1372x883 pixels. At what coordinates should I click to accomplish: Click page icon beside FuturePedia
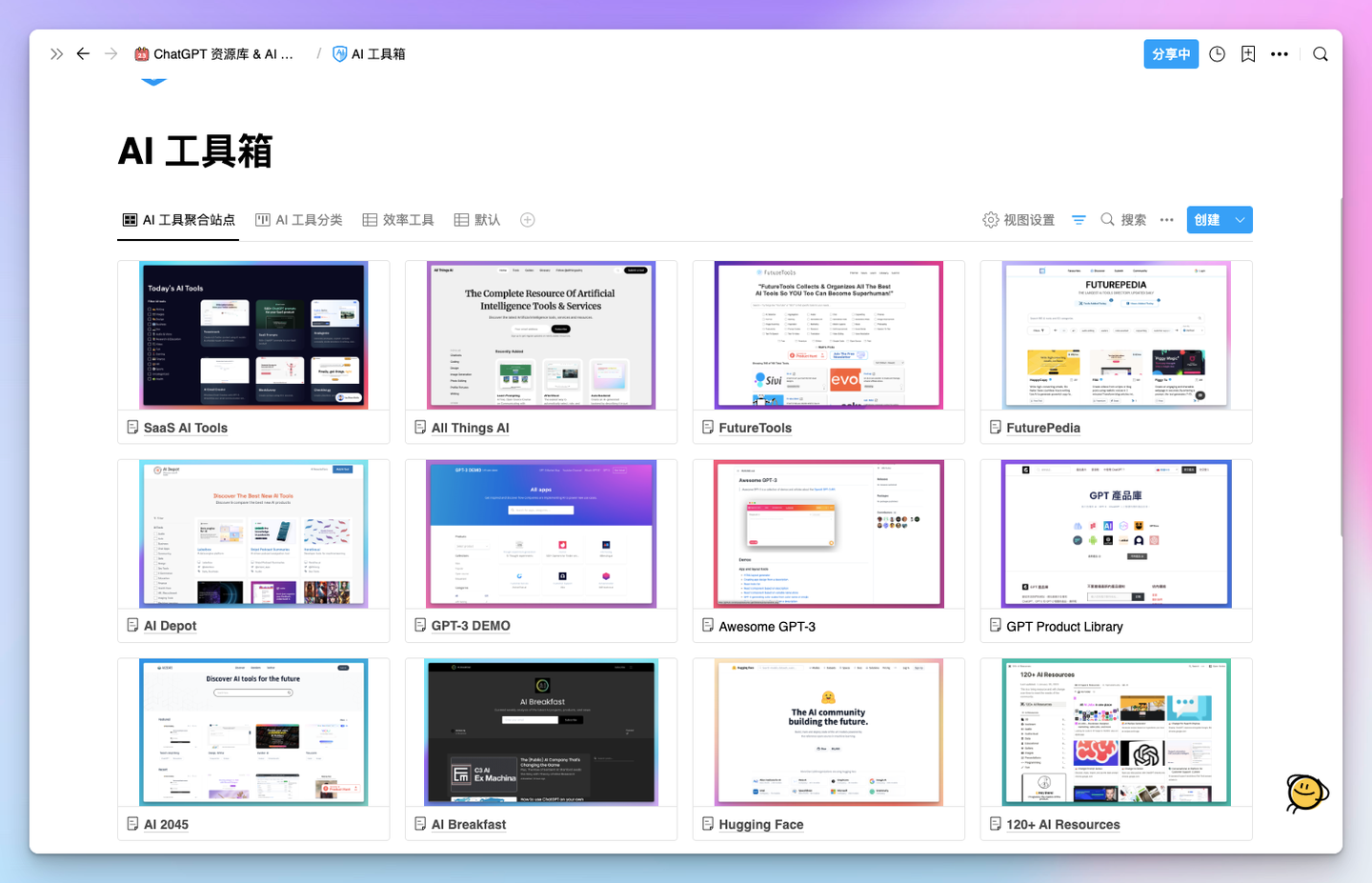point(996,427)
